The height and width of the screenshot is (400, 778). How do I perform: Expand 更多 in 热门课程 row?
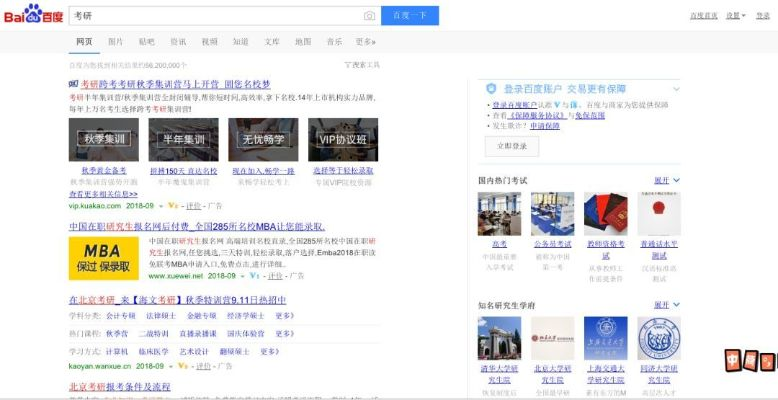click(285, 333)
